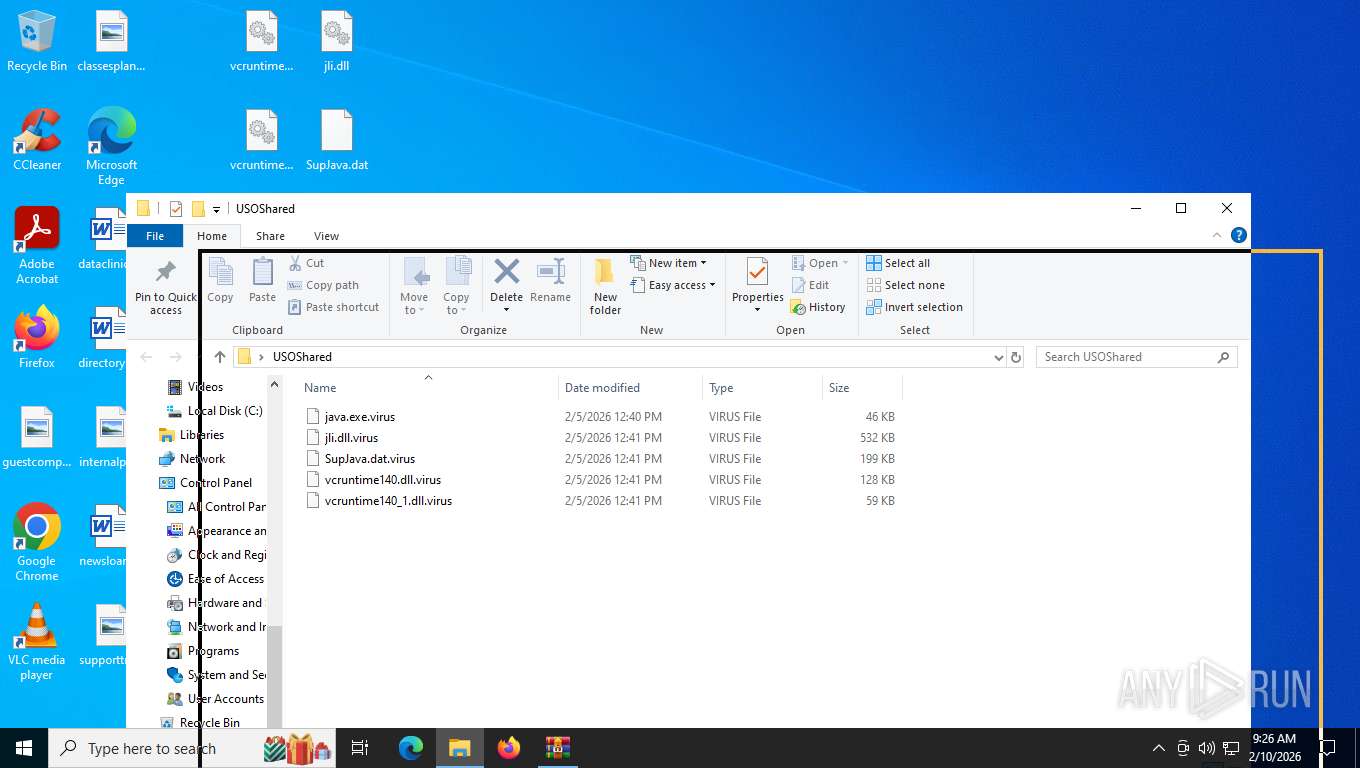The image size is (1360, 768).
Task: Click USOShared in the address bar
Action: pyautogui.click(x=302, y=357)
